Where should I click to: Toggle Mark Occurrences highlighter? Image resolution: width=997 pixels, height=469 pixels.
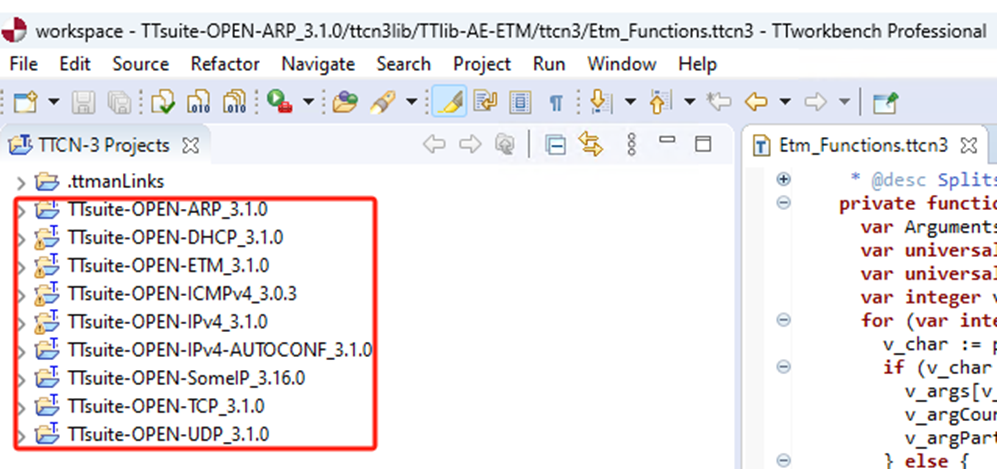click(x=450, y=101)
